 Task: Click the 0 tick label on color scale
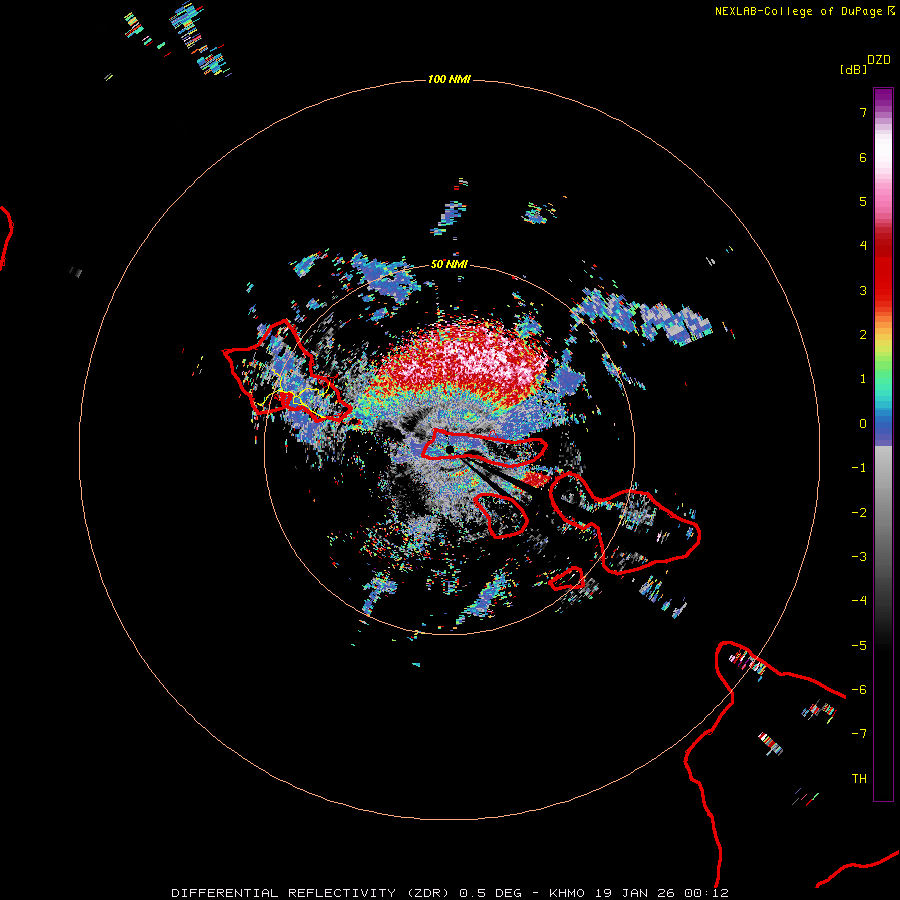(863, 424)
